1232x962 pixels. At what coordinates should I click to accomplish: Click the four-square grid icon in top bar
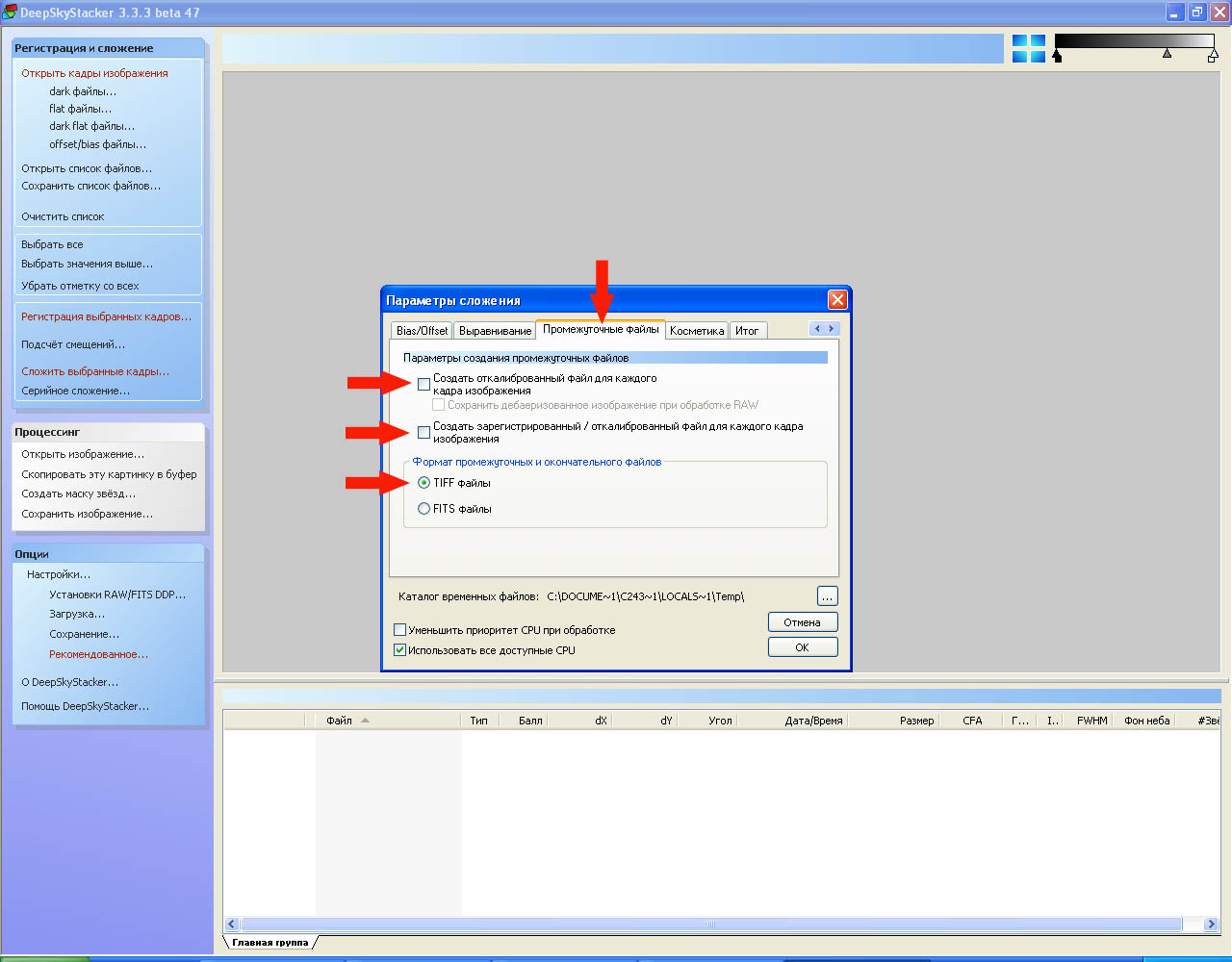(1028, 49)
